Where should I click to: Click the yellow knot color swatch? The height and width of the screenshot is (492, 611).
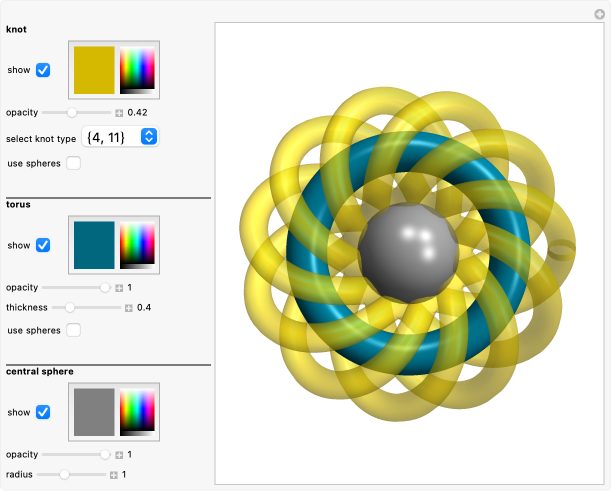(x=94, y=70)
